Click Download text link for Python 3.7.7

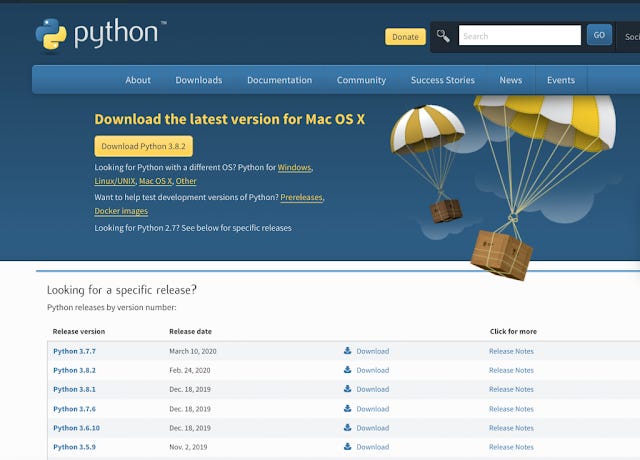[x=373, y=351]
